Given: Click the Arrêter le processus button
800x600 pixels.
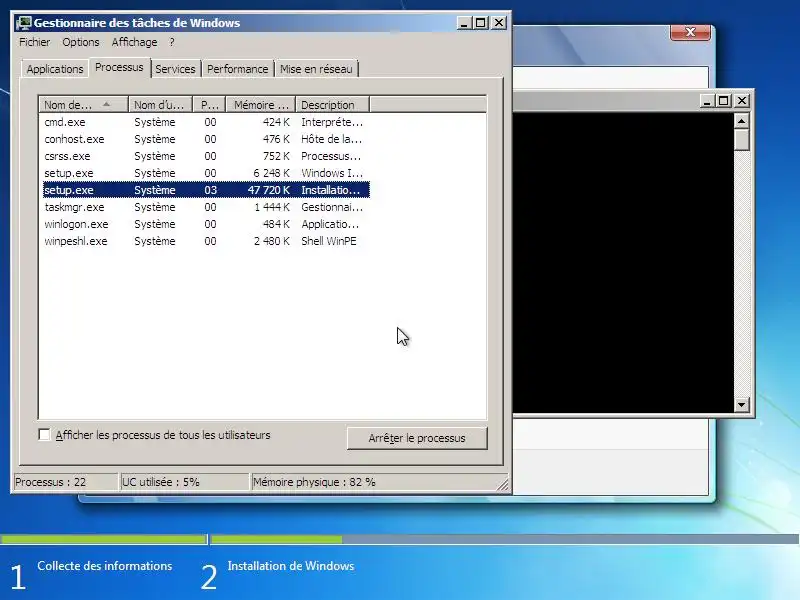Looking at the screenshot, I should (417, 438).
